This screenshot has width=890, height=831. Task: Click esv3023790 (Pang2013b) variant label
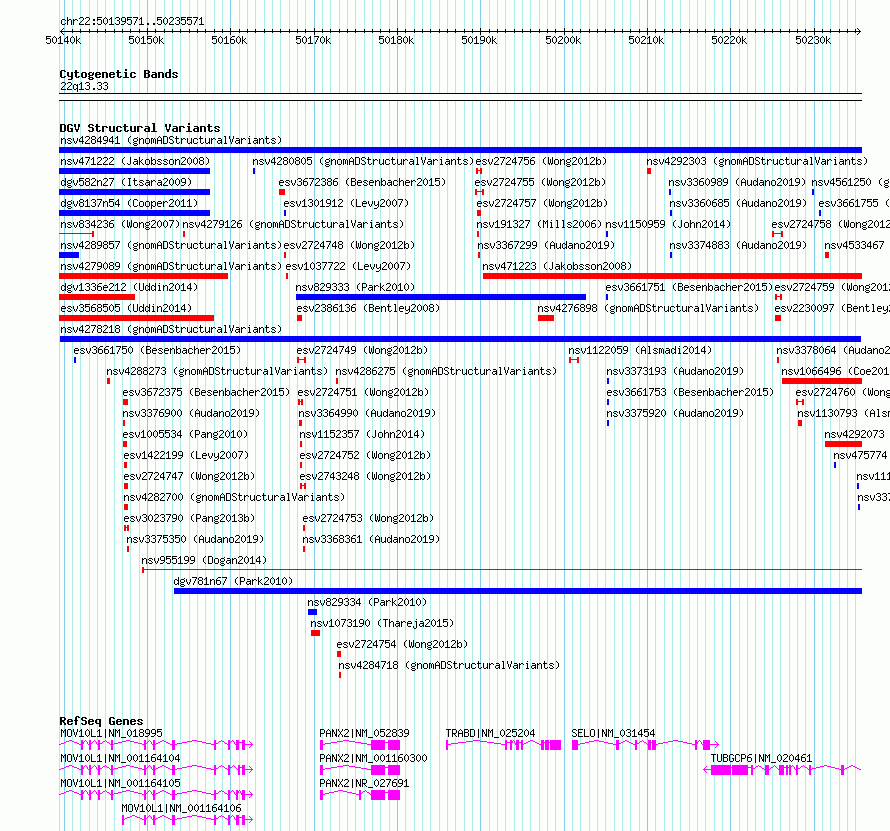[x=189, y=518]
